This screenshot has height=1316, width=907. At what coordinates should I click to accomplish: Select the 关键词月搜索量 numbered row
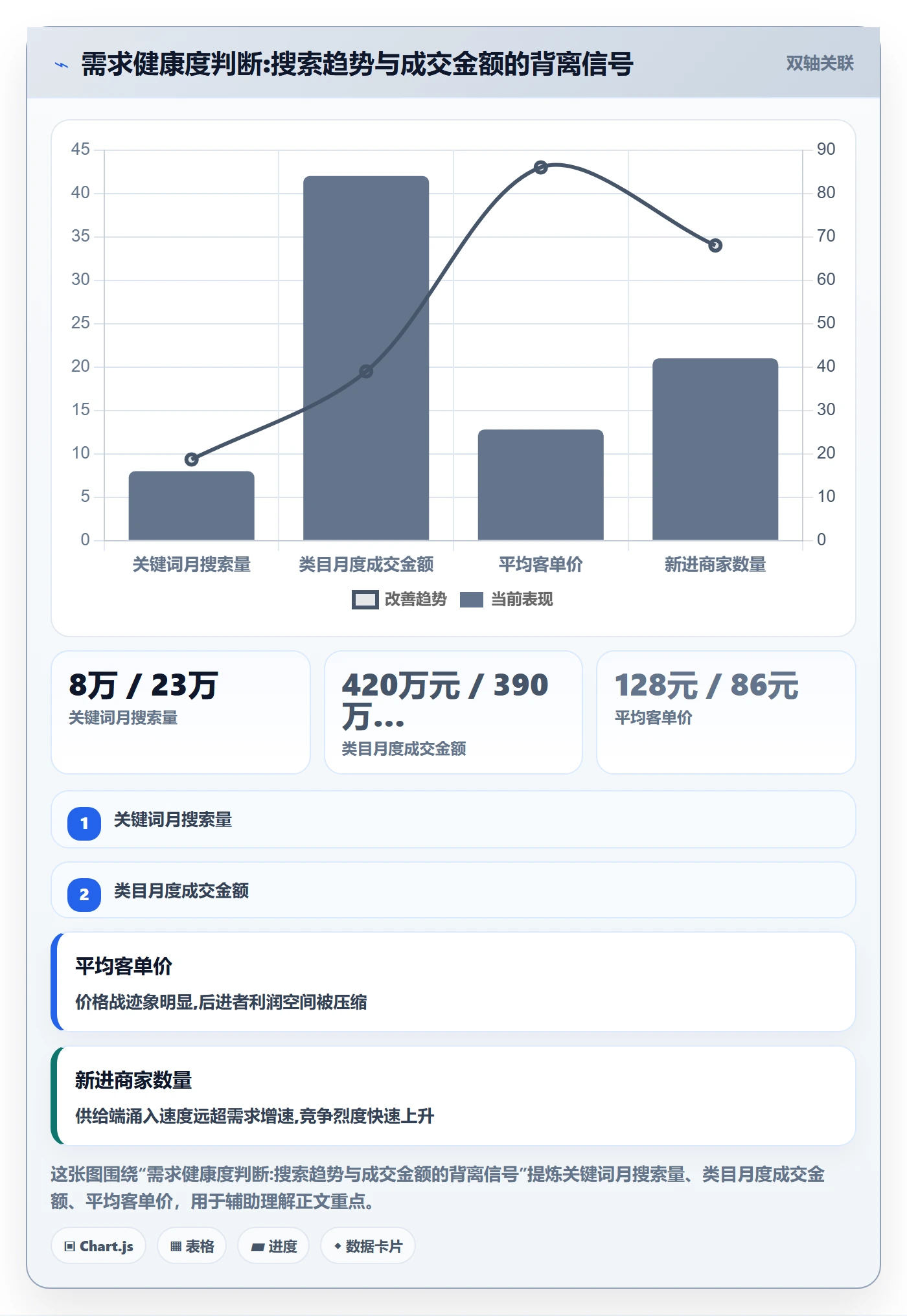point(454,819)
